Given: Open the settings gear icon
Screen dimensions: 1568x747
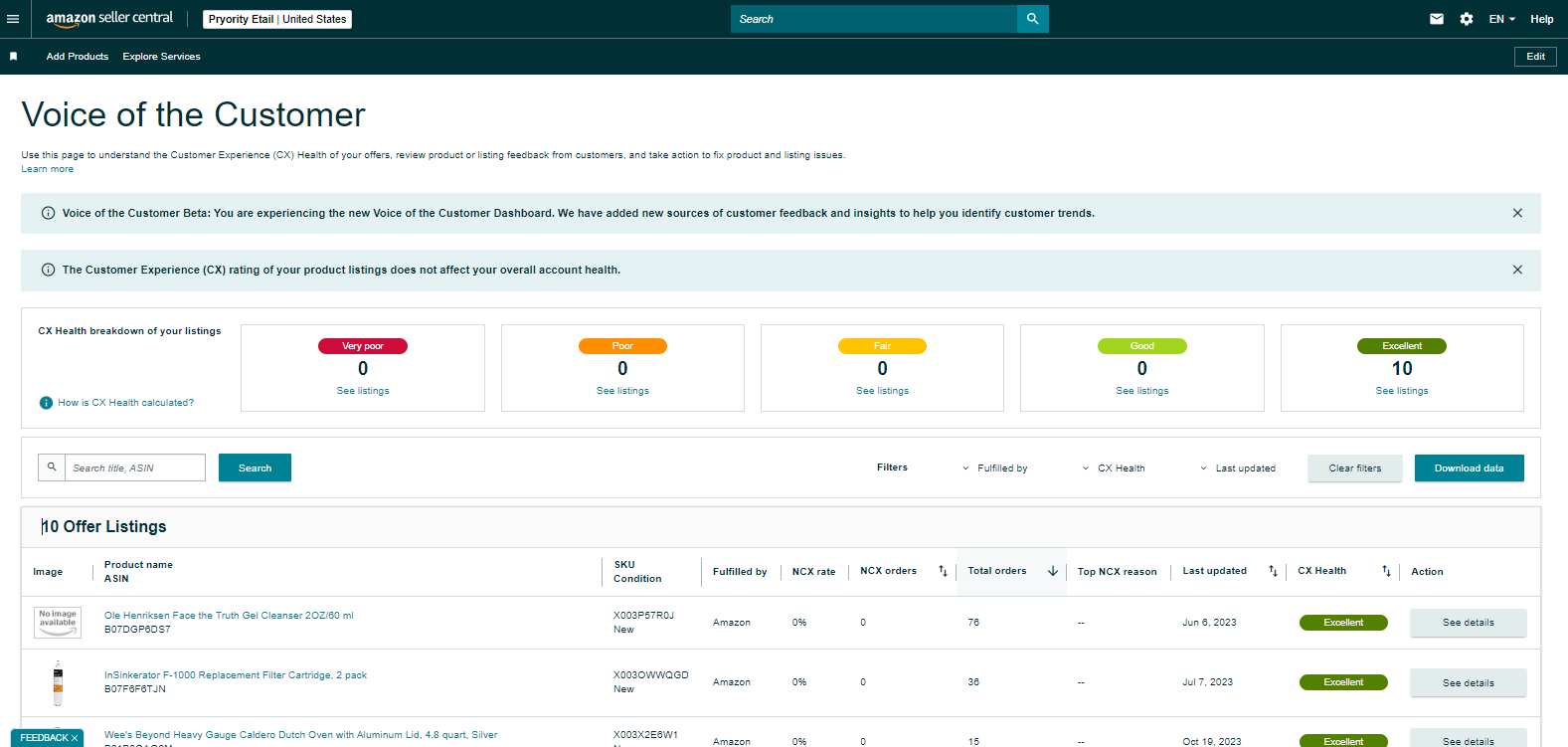Looking at the screenshot, I should (1467, 19).
